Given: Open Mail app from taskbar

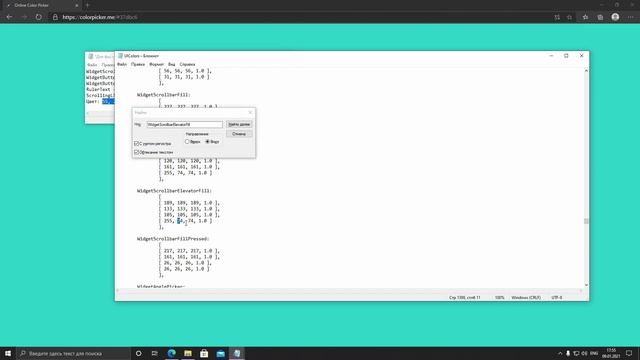Looking at the screenshot, I should click(220, 353).
